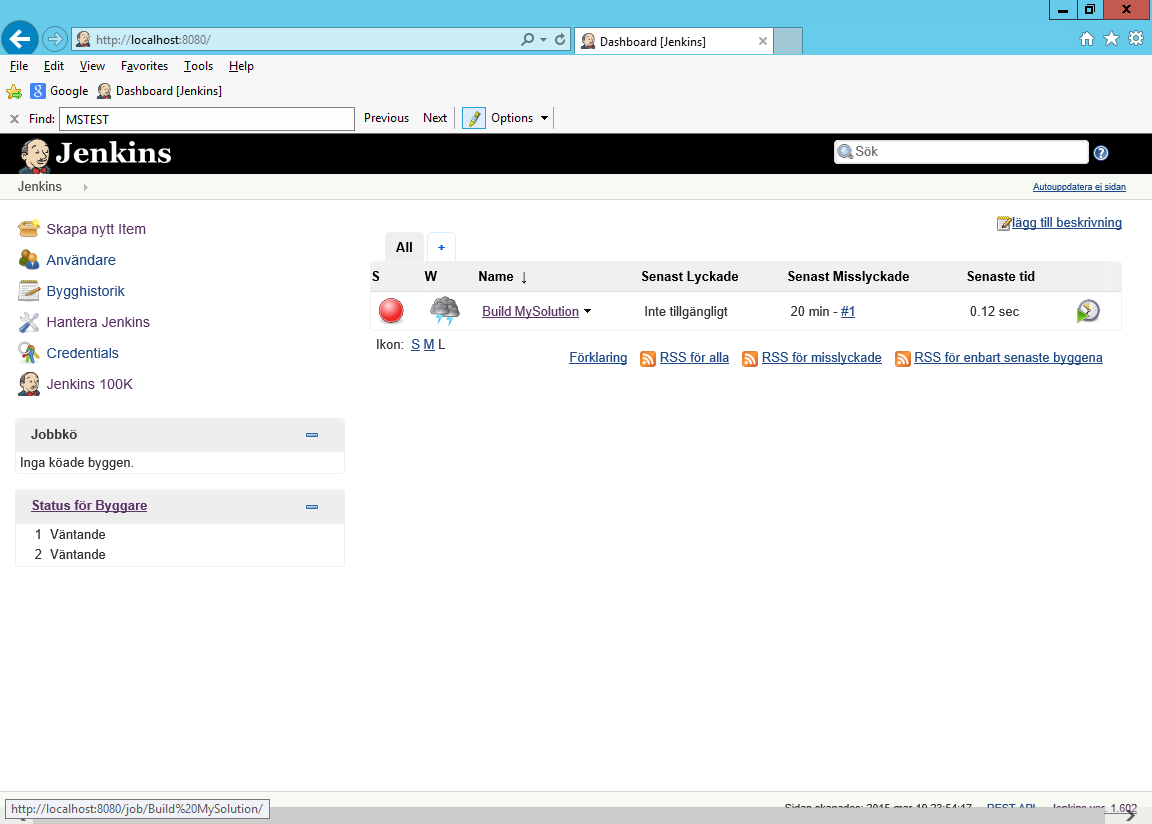Click the Add to Favorites bar star icon
1152x824 pixels.
(x=14, y=91)
